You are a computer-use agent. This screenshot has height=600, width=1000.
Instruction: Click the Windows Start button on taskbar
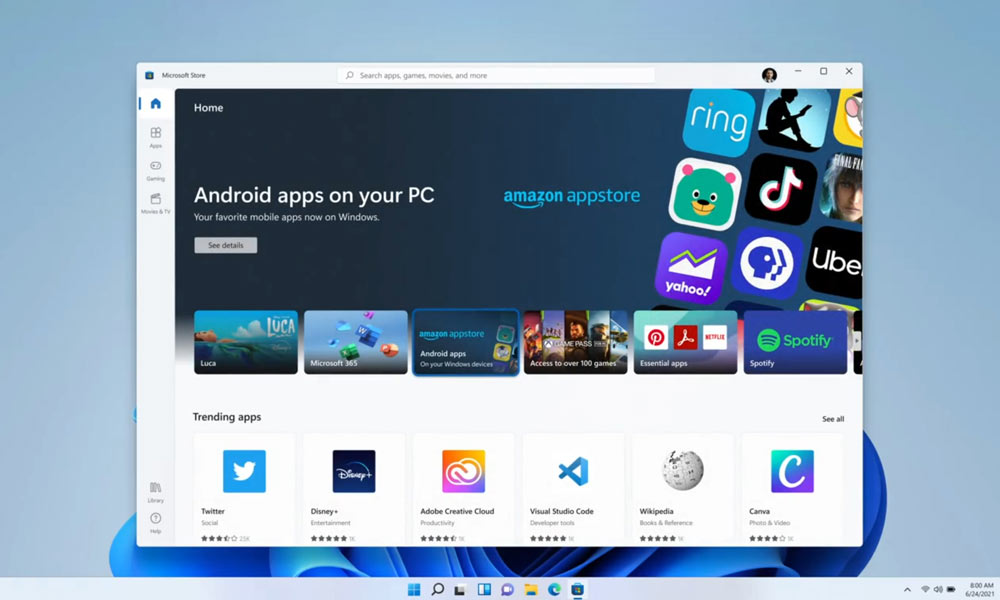tap(414, 589)
